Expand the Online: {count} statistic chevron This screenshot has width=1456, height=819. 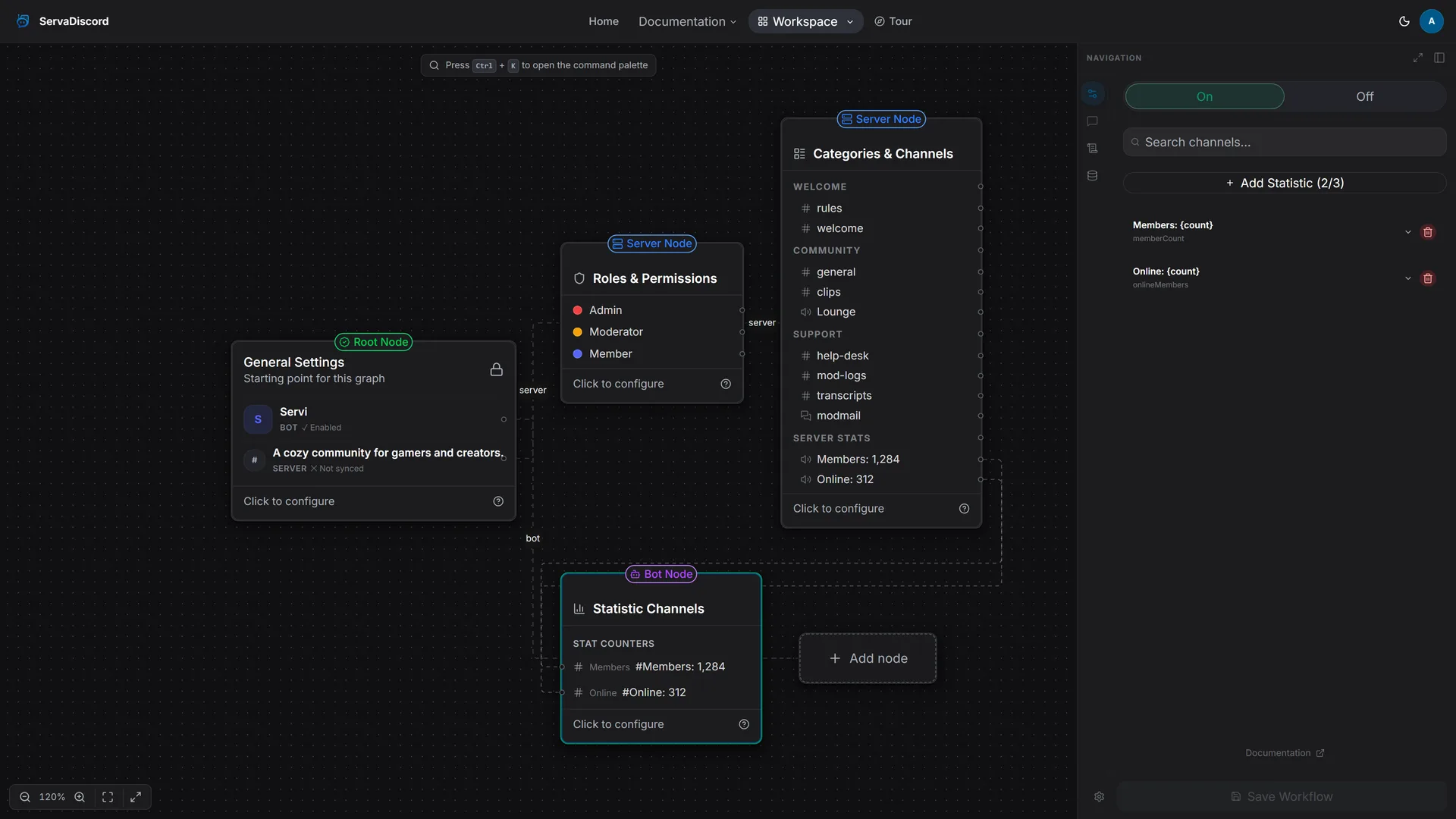pyautogui.click(x=1407, y=278)
